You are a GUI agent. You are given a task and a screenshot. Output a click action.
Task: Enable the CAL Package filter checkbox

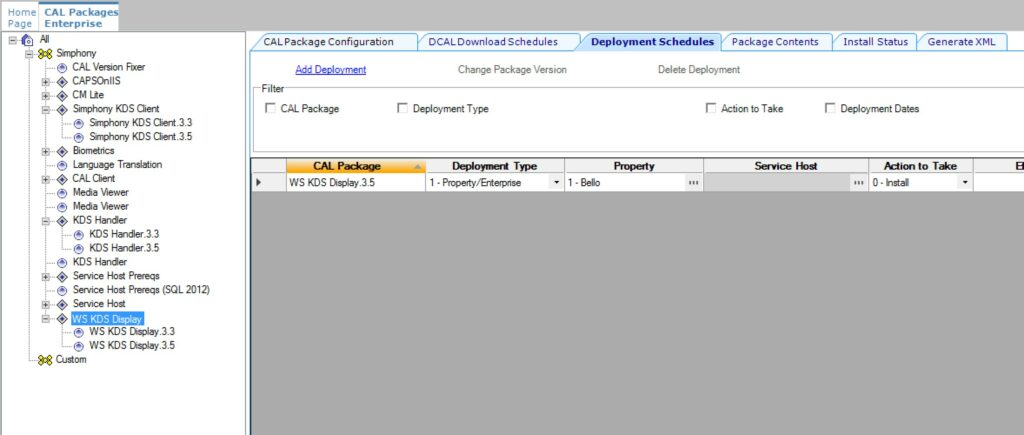point(270,108)
